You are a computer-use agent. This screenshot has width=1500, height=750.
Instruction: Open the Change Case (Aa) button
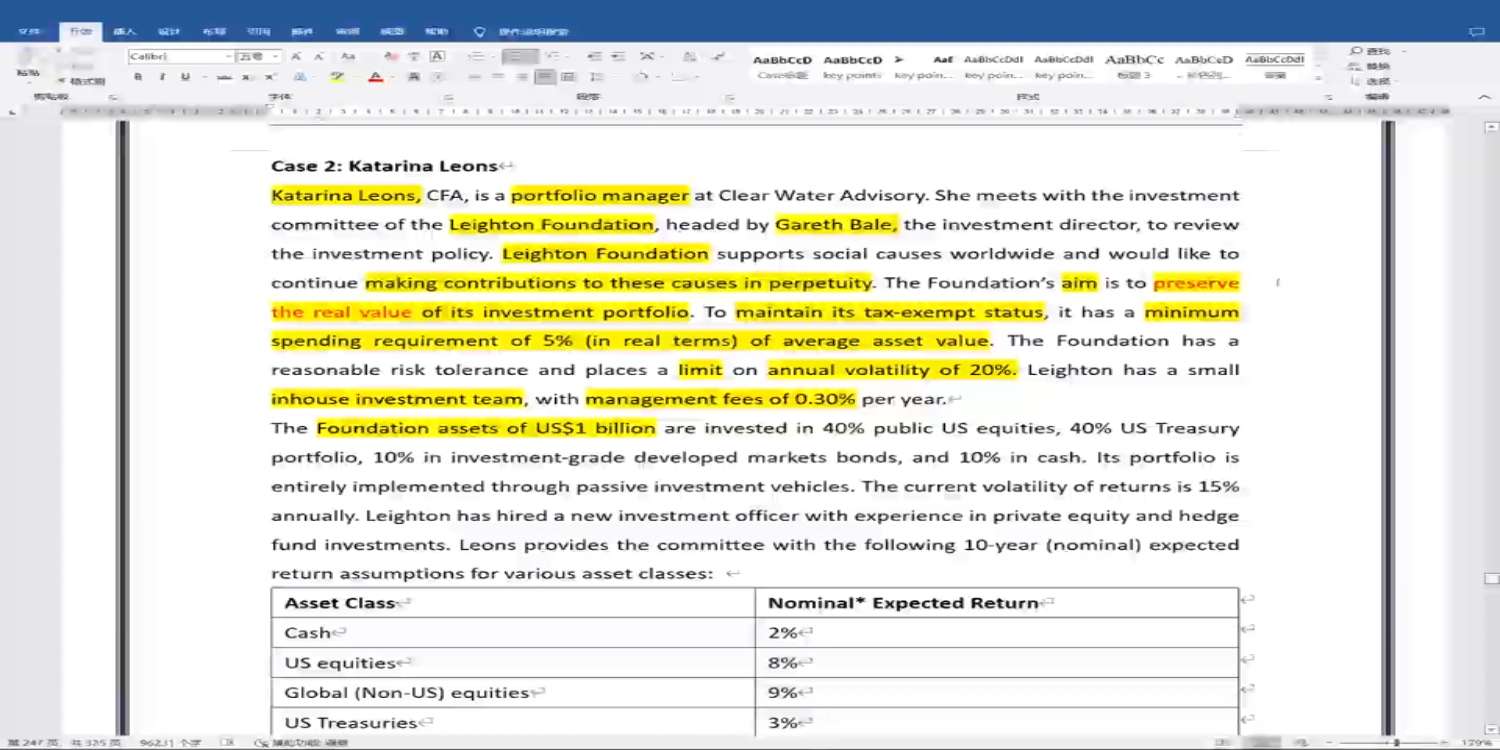coord(348,57)
